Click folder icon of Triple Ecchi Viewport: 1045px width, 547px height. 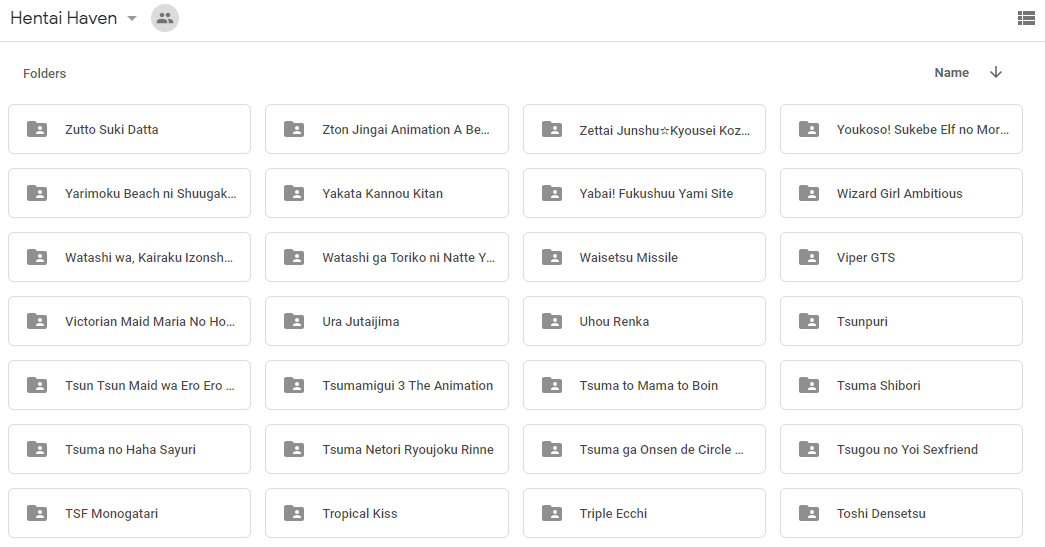(551, 513)
